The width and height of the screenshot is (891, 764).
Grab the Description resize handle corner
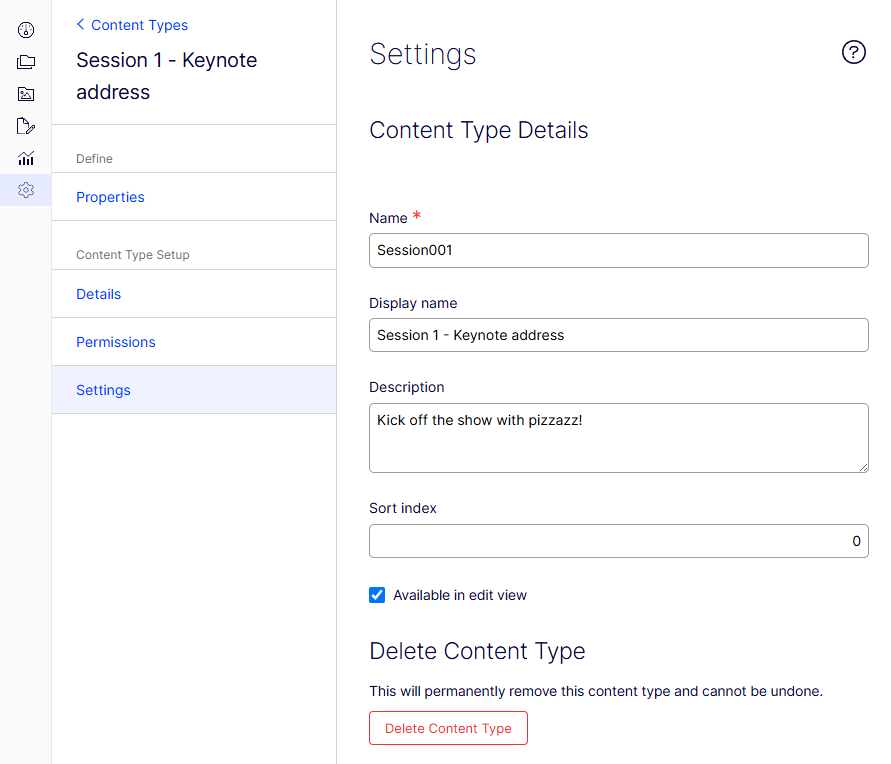pyautogui.click(x=863, y=467)
